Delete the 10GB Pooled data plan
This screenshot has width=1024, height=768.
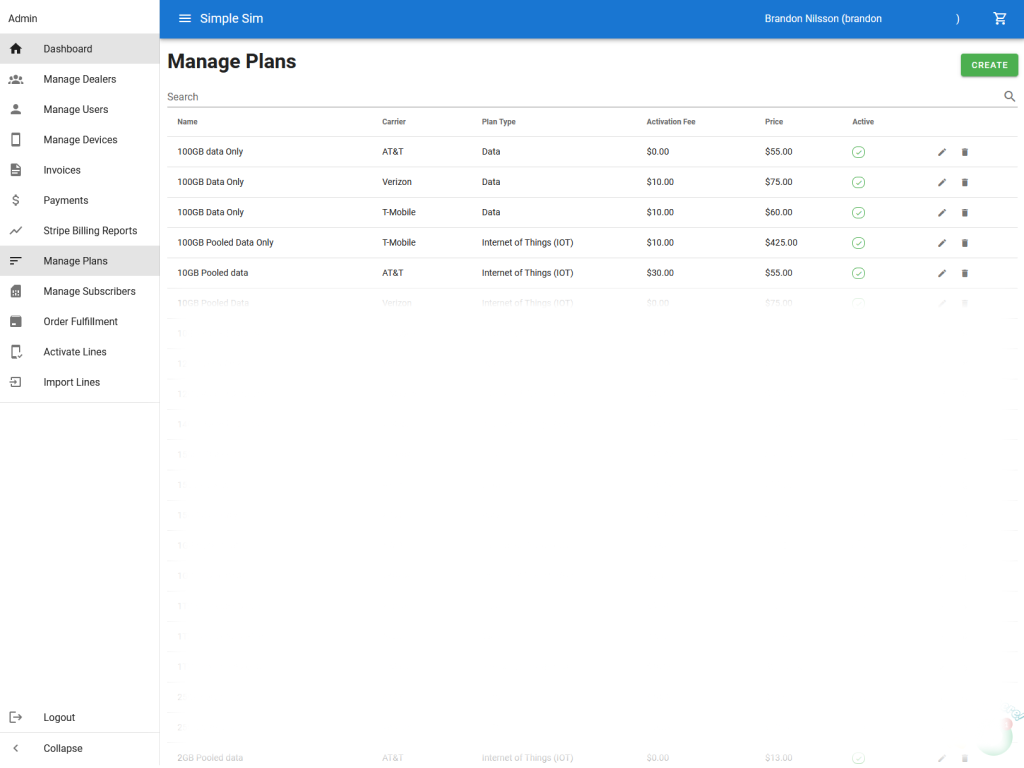click(x=965, y=273)
